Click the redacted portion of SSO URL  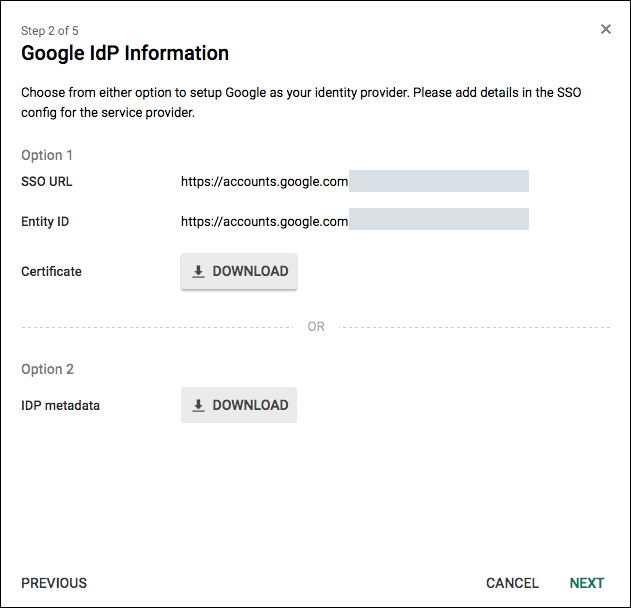[438, 182]
